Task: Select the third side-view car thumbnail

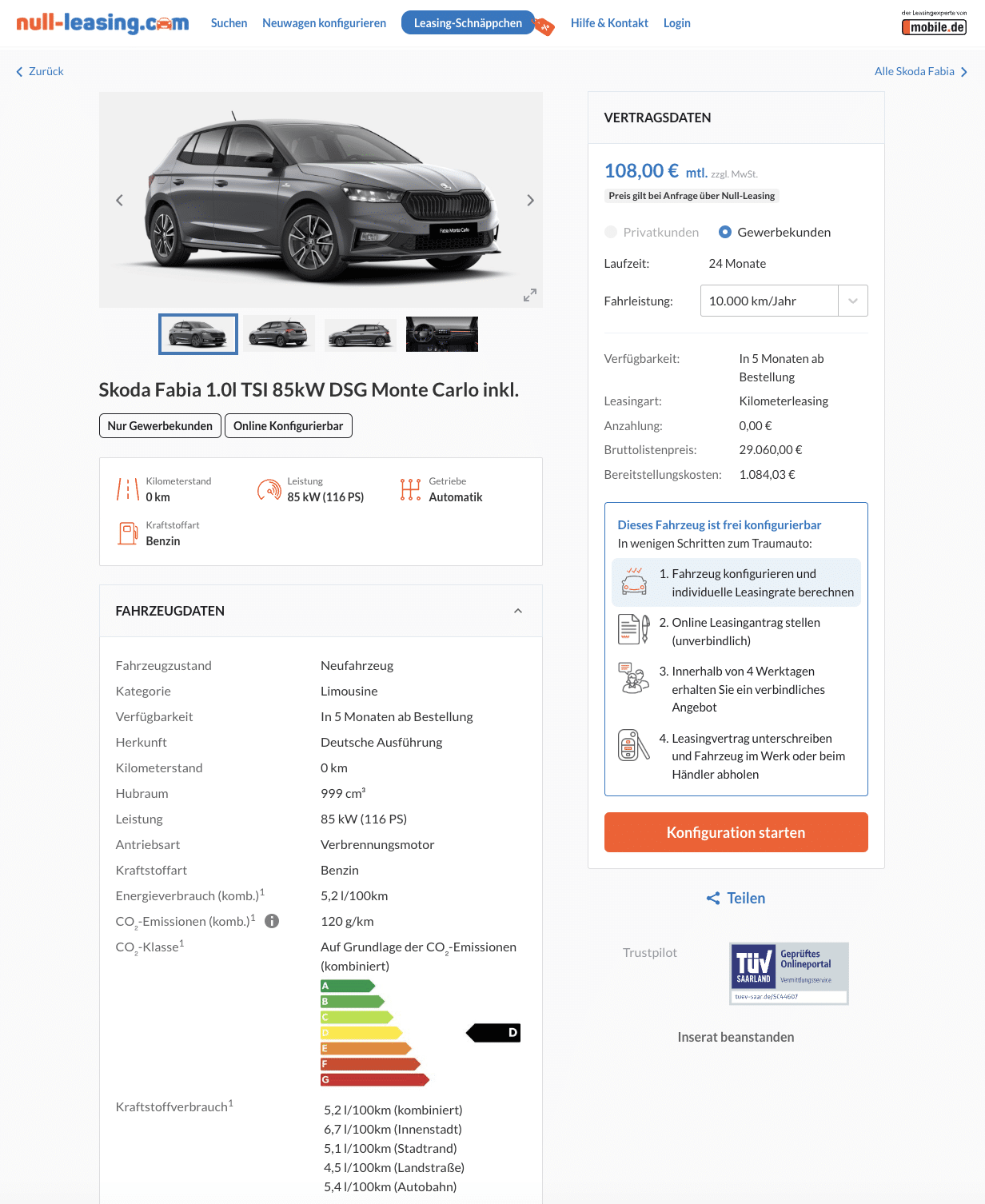Action: tap(361, 334)
